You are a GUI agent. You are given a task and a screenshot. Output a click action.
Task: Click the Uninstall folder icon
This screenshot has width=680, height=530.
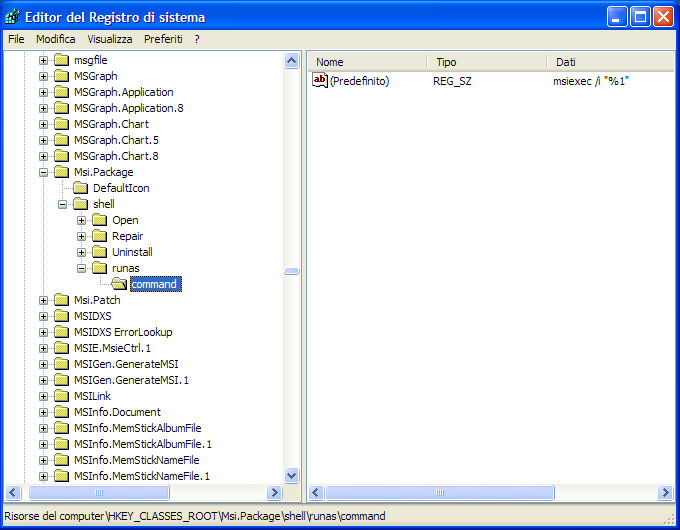point(100,252)
